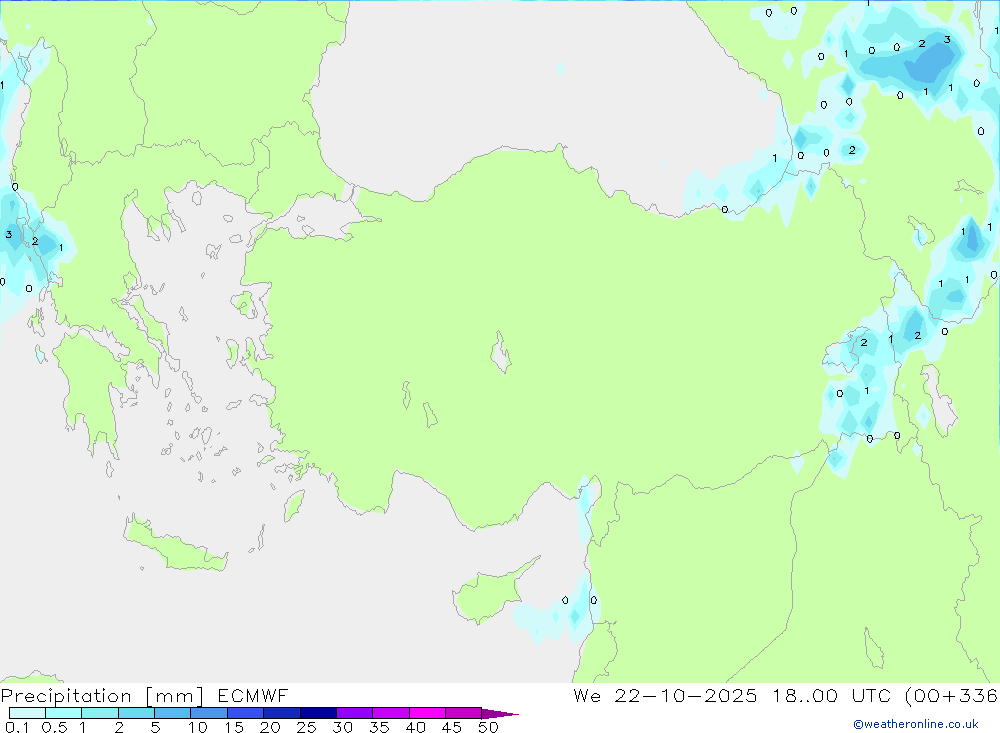1000x733 pixels.
Task: Select the 25–30 mm navy legend swatch
Action: click(x=318, y=713)
